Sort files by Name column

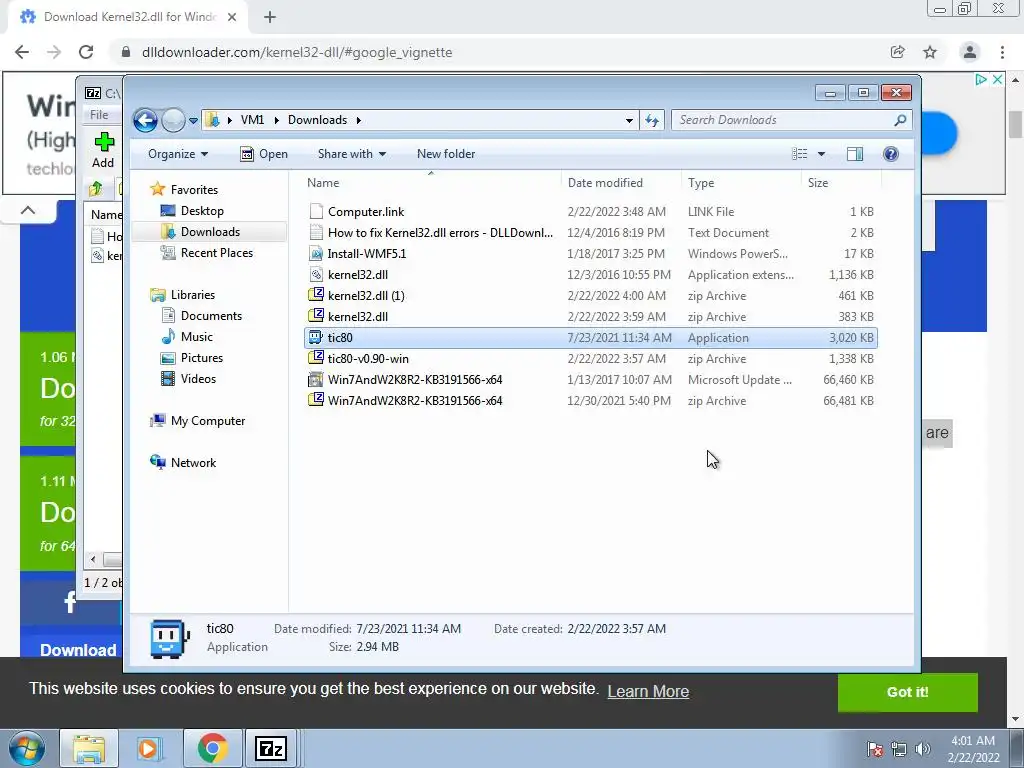point(431,183)
